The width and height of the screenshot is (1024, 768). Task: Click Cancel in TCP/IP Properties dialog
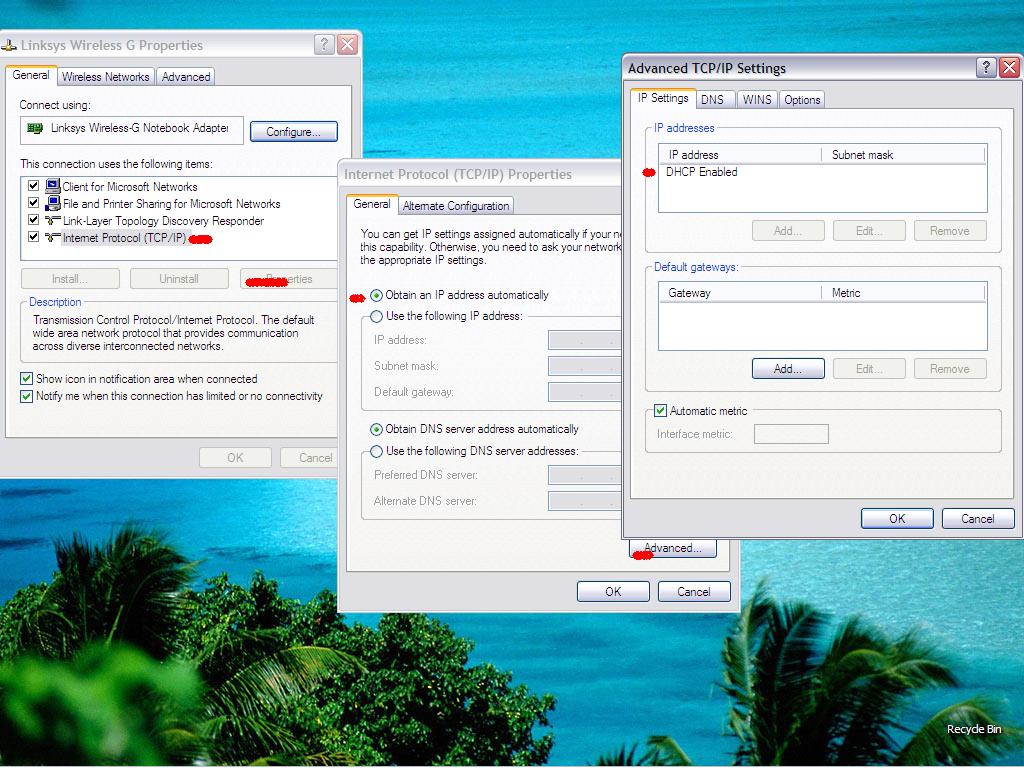point(694,592)
